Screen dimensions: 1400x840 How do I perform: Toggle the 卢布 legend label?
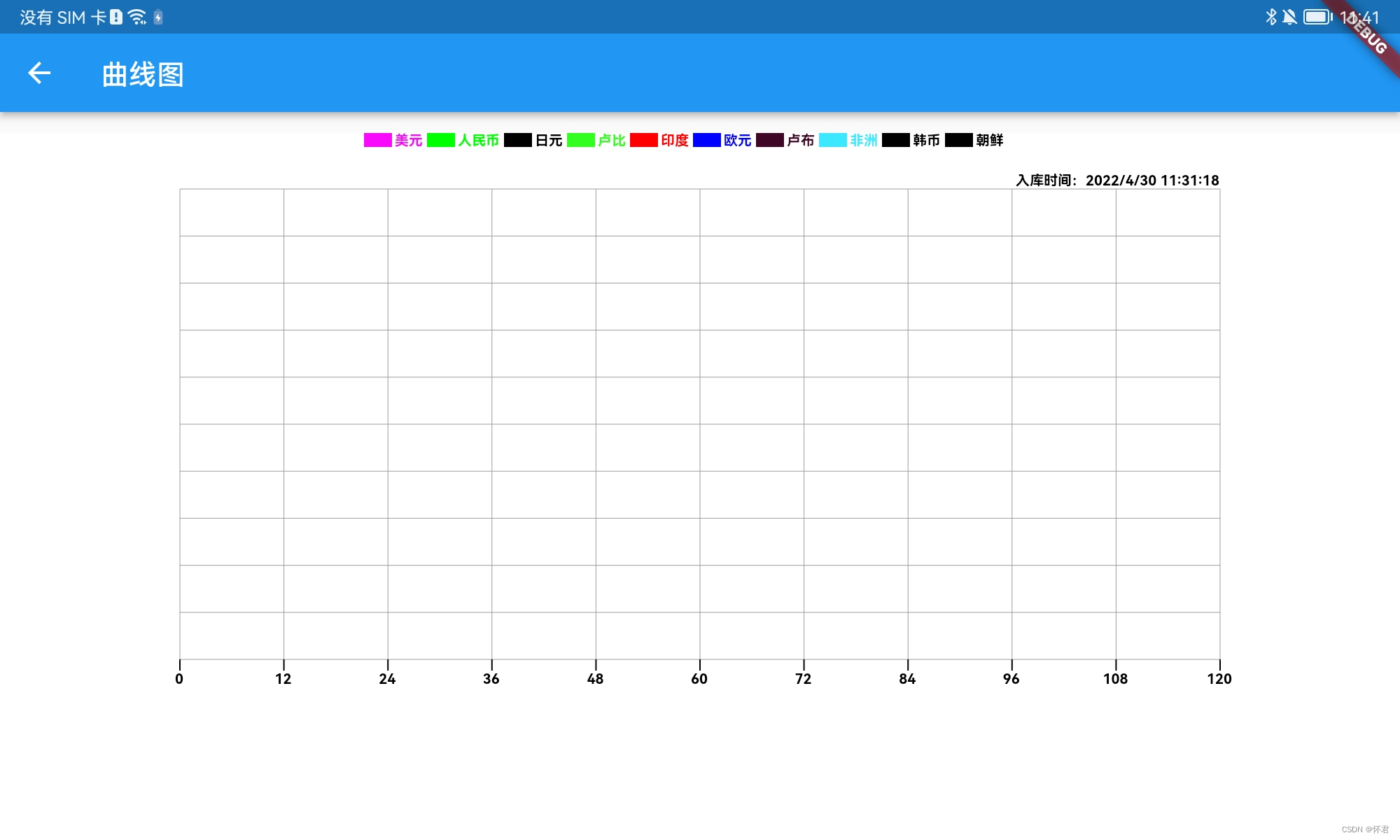(x=801, y=140)
